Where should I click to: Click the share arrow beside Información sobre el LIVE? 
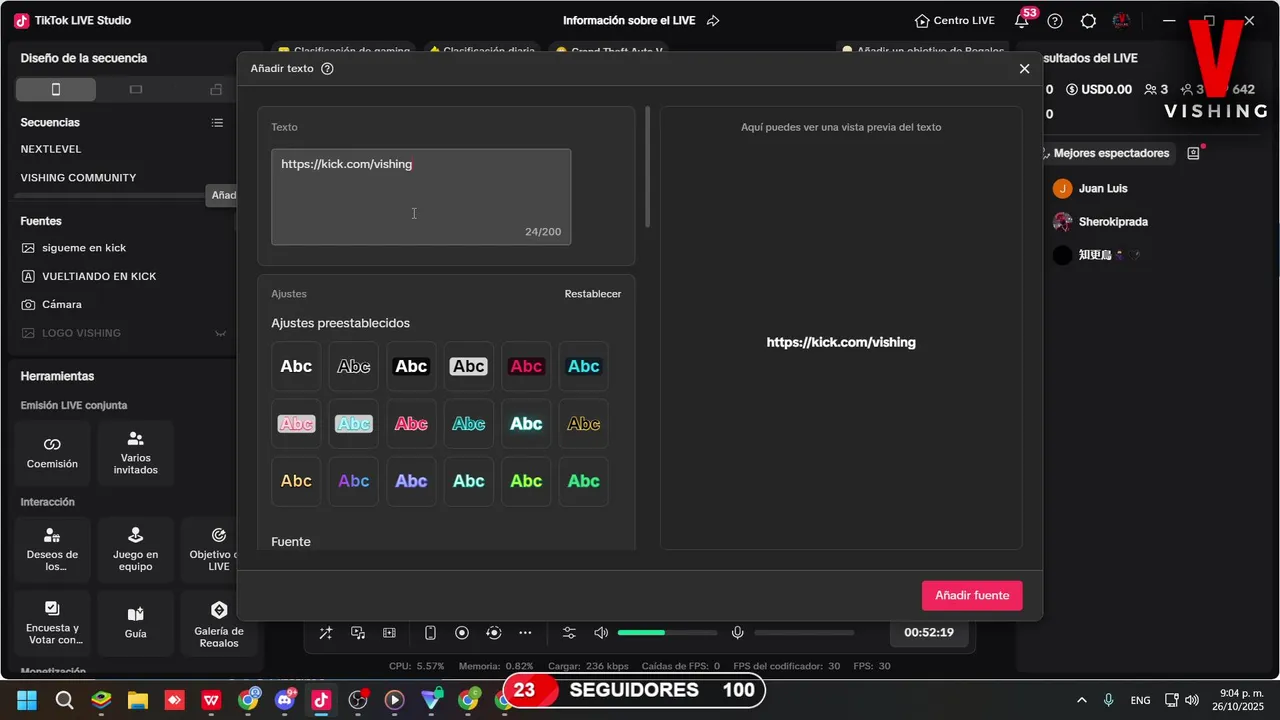click(x=713, y=20)
